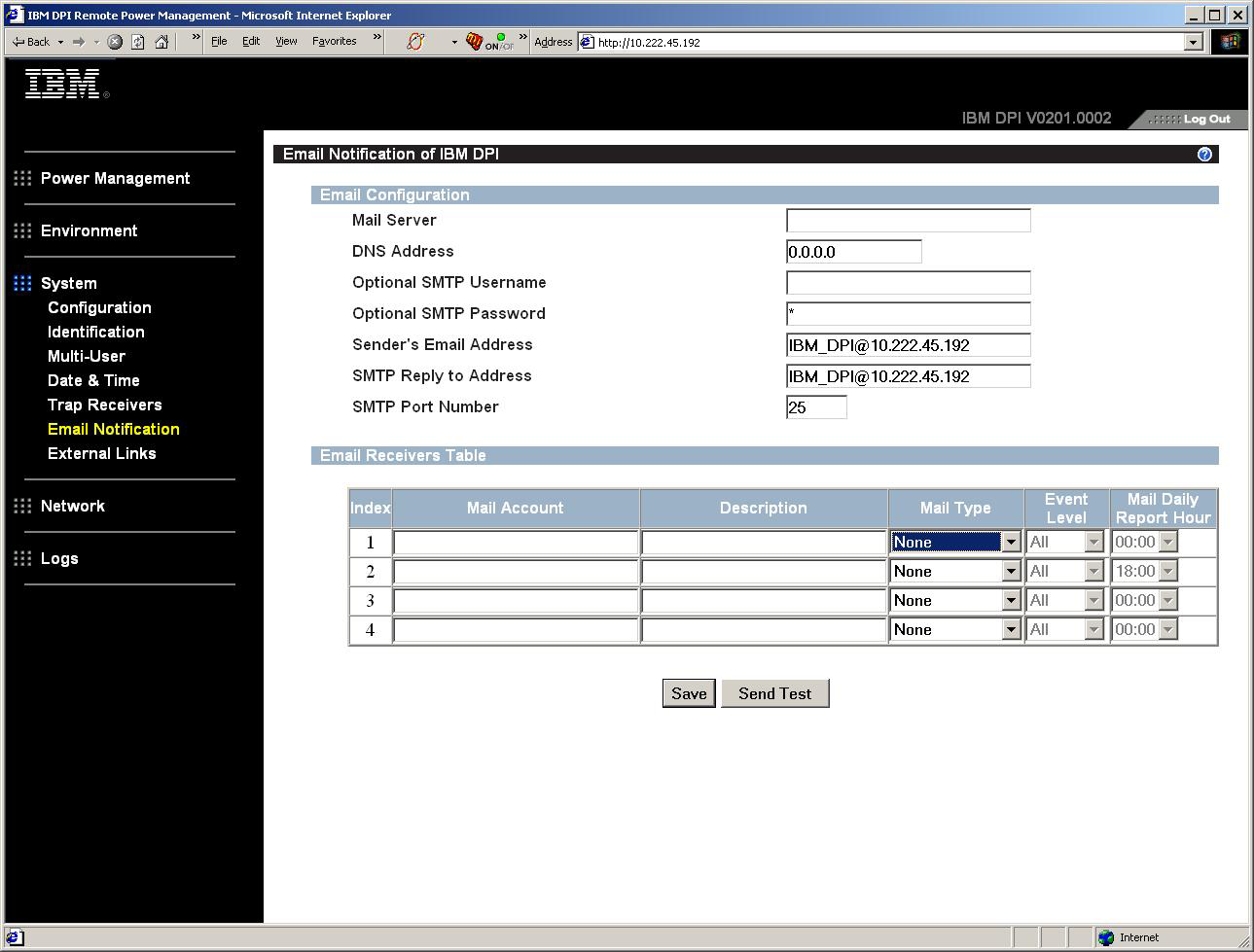The image size is (1254, 952).
Task: Expand the standard toolbar overflow chevron
Action: pyautogui.click(x=196, y=39)
